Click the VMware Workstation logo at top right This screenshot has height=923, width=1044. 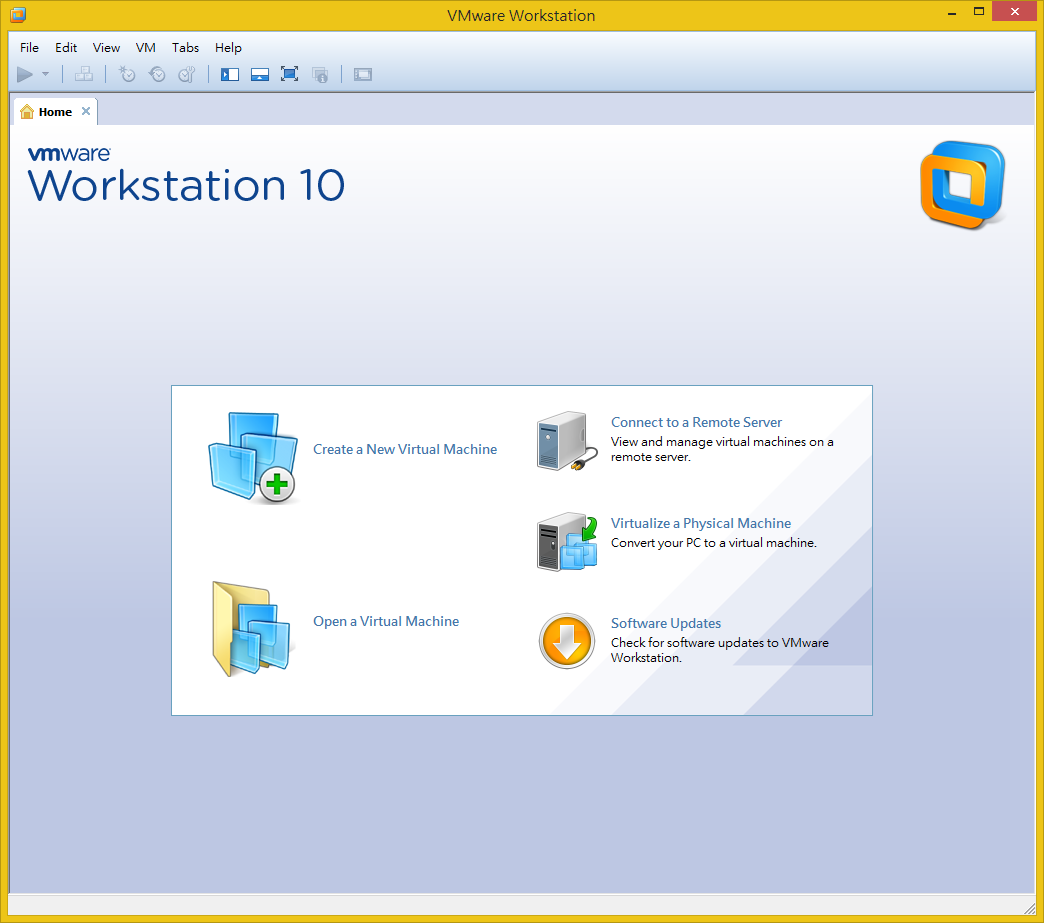click(963, 185)
